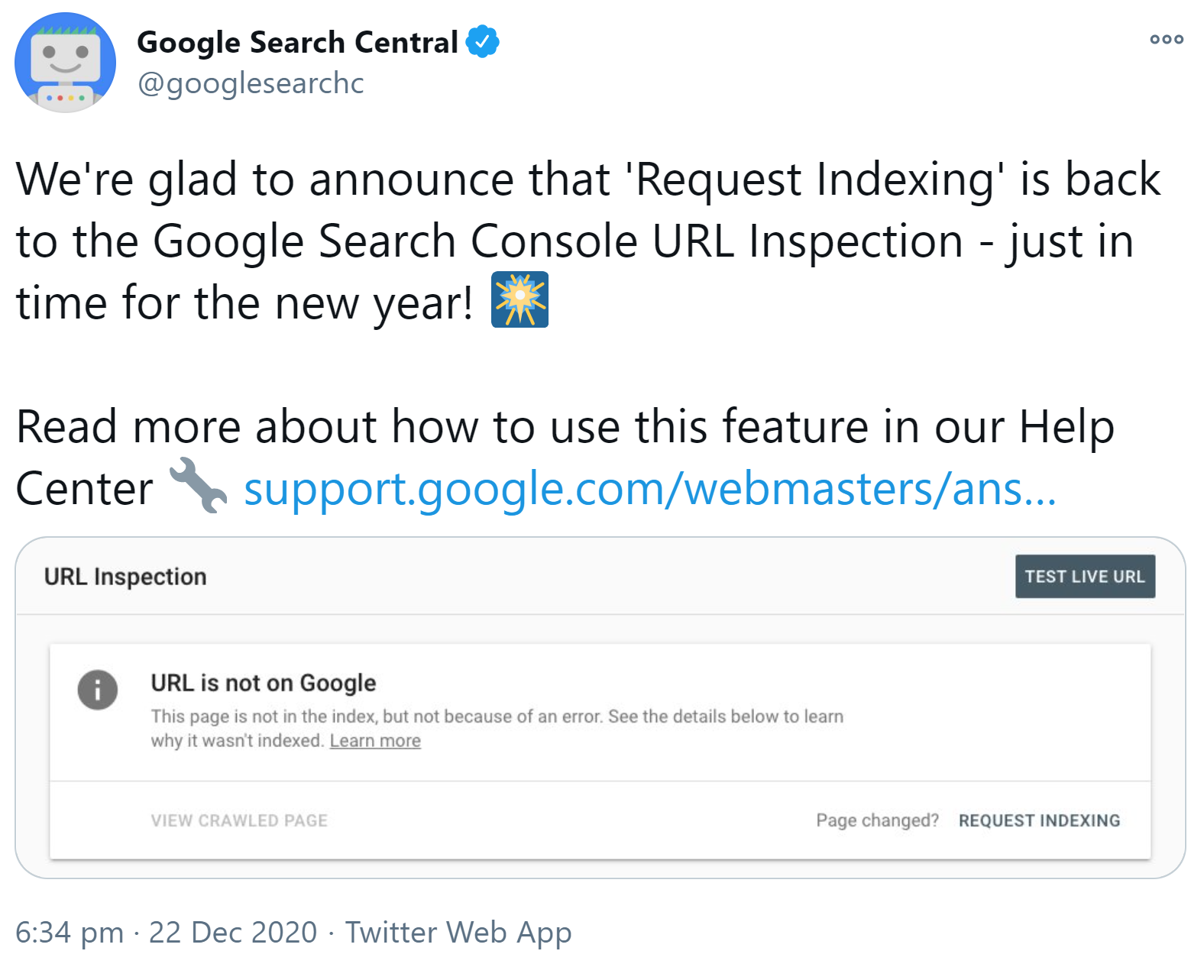Viewport: 1204px width, 980px height.
Task: Click the URL Inspection panel heading
Action: [x=125, y=577]
